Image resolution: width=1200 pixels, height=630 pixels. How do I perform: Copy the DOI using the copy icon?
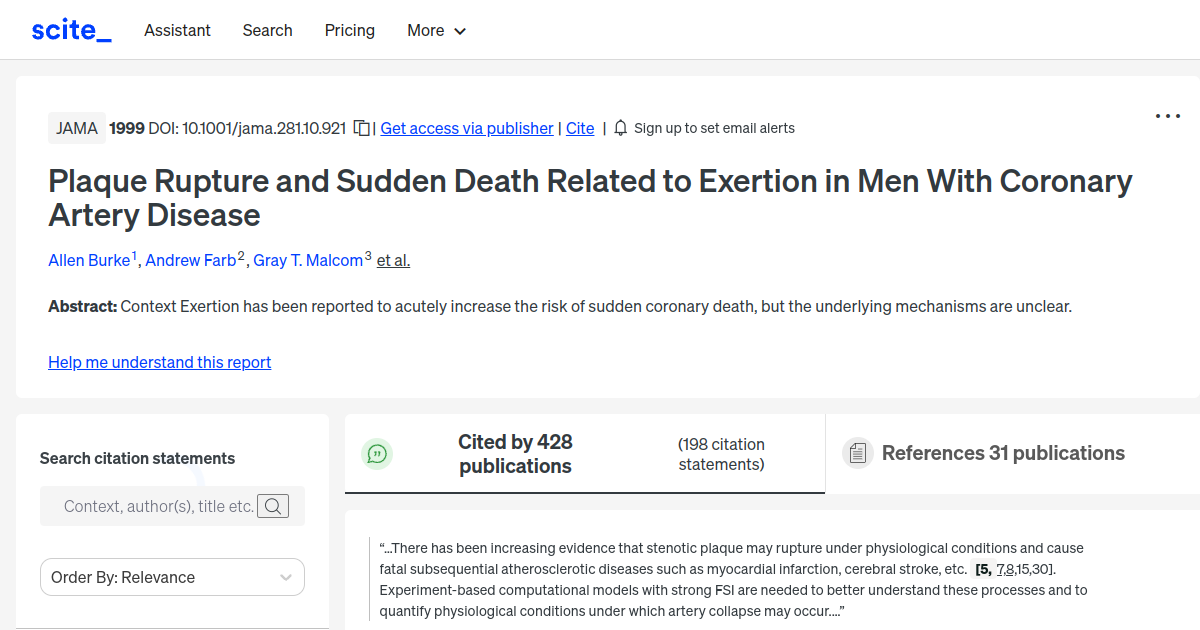pos(361,128)
